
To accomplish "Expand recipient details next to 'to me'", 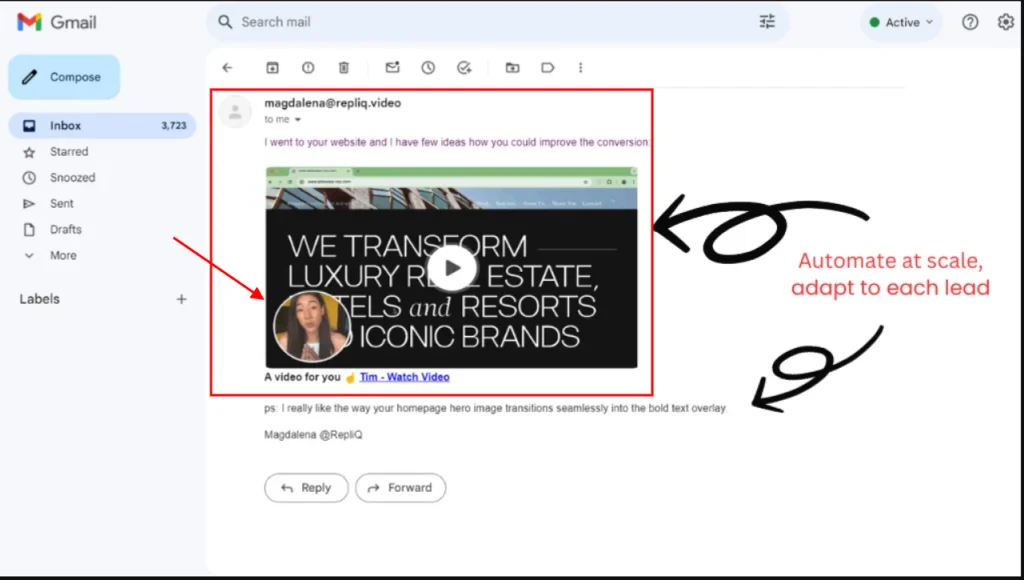I will coord(298,120).
